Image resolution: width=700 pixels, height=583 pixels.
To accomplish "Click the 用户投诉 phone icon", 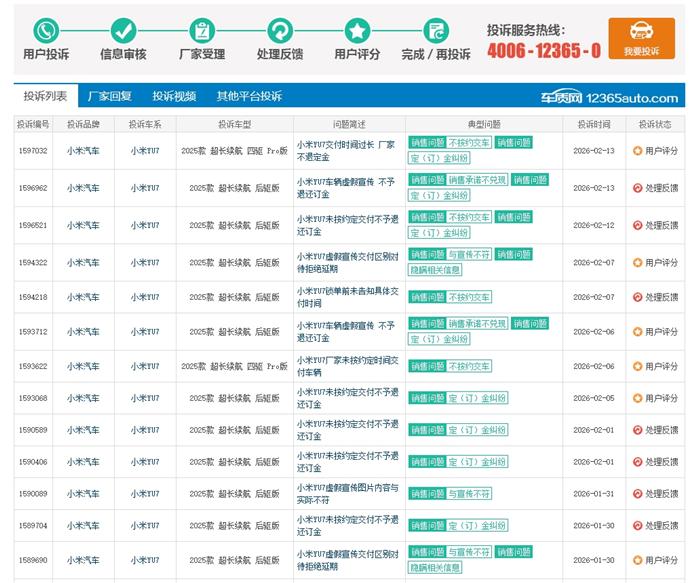I will (x=46, y=30).
